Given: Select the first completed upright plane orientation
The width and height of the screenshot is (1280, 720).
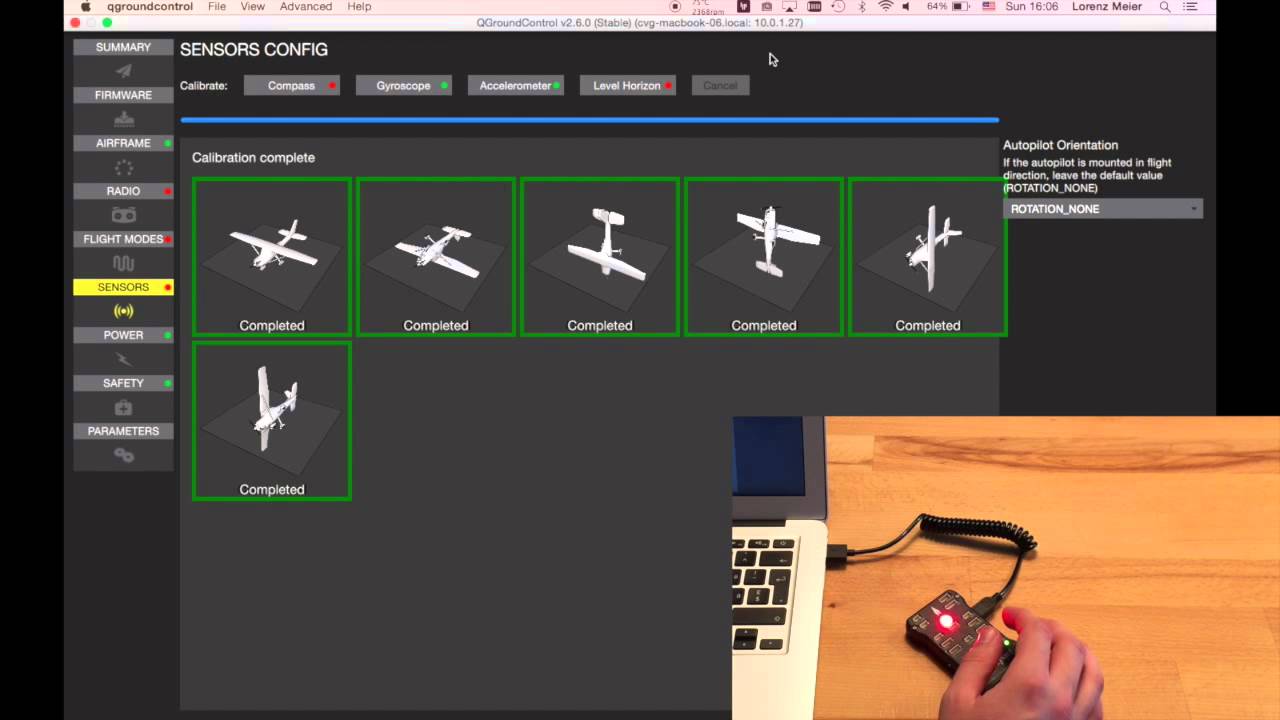Looking at the screenshot, I should point(272,257).
